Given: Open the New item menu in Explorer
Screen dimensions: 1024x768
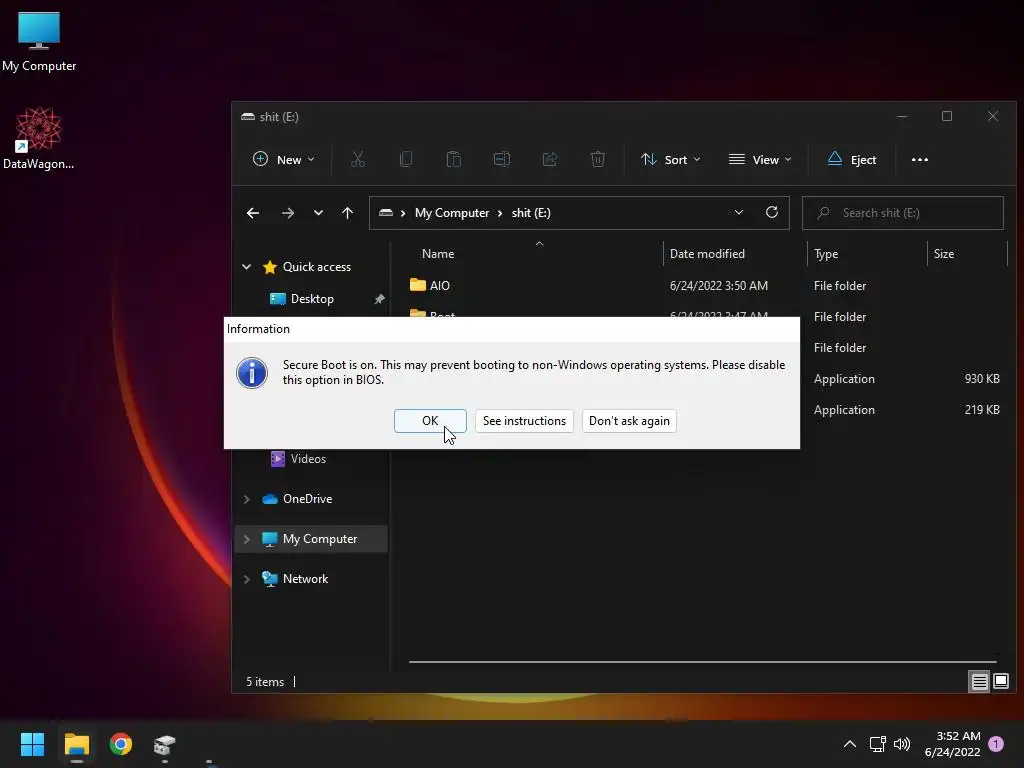Looking at the screenshot, I should click(x=283, y=159).
